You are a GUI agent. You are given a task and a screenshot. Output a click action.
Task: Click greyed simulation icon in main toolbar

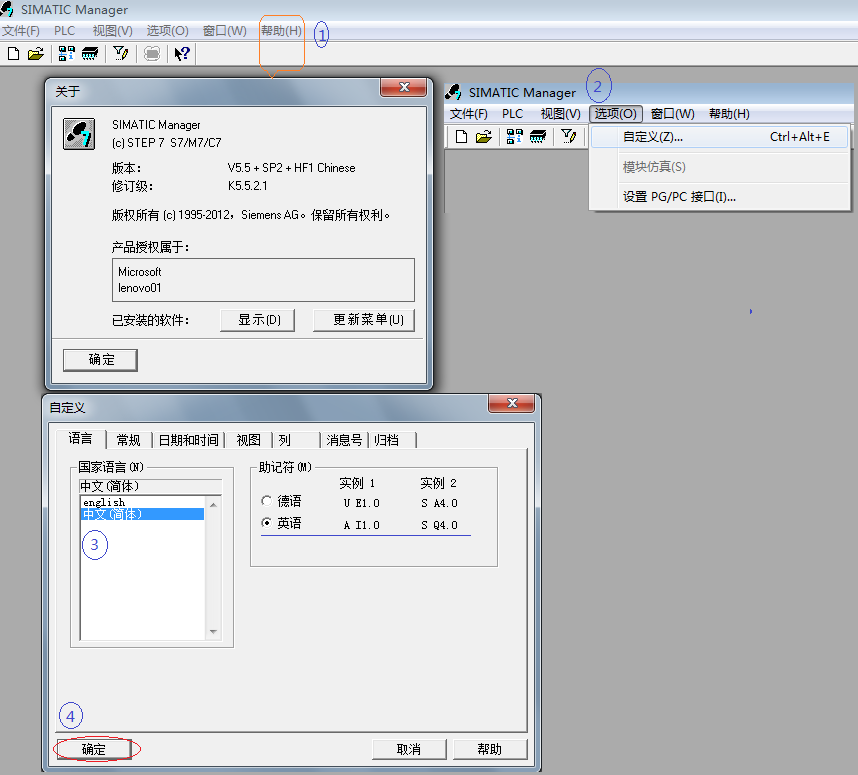(x=152, y=54)
